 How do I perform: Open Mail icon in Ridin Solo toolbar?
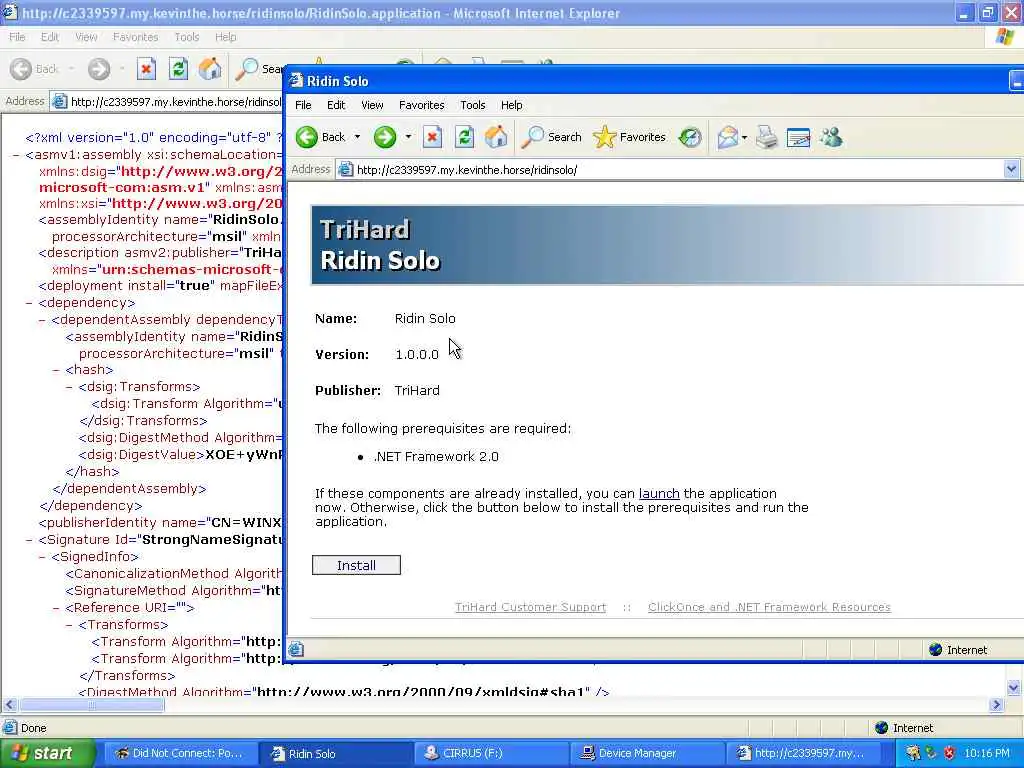tap(727, 137)
